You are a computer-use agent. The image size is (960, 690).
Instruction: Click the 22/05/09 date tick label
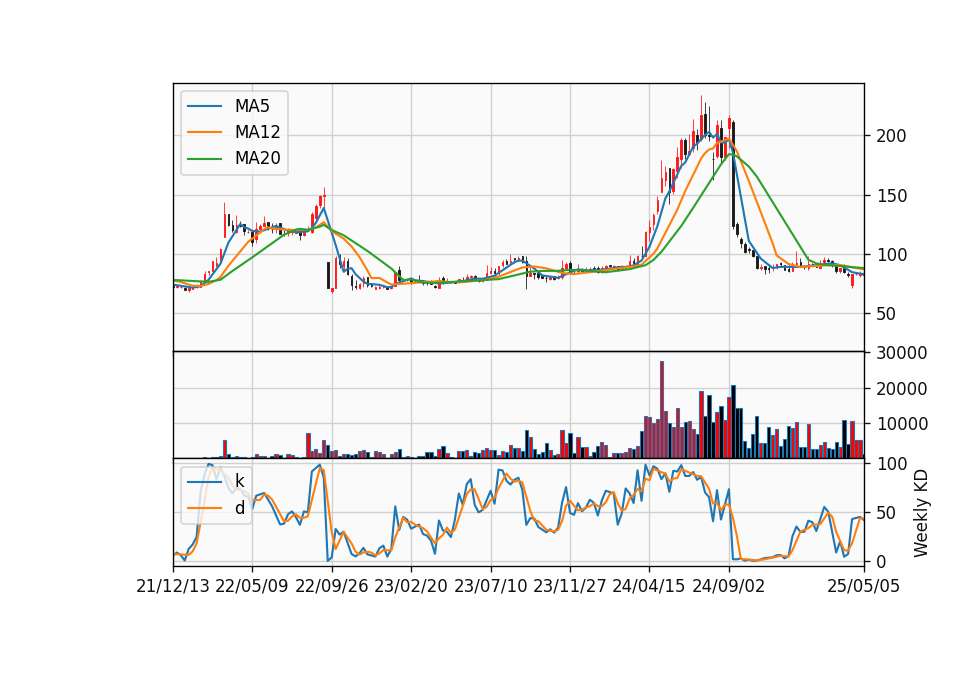coord(252,586)
